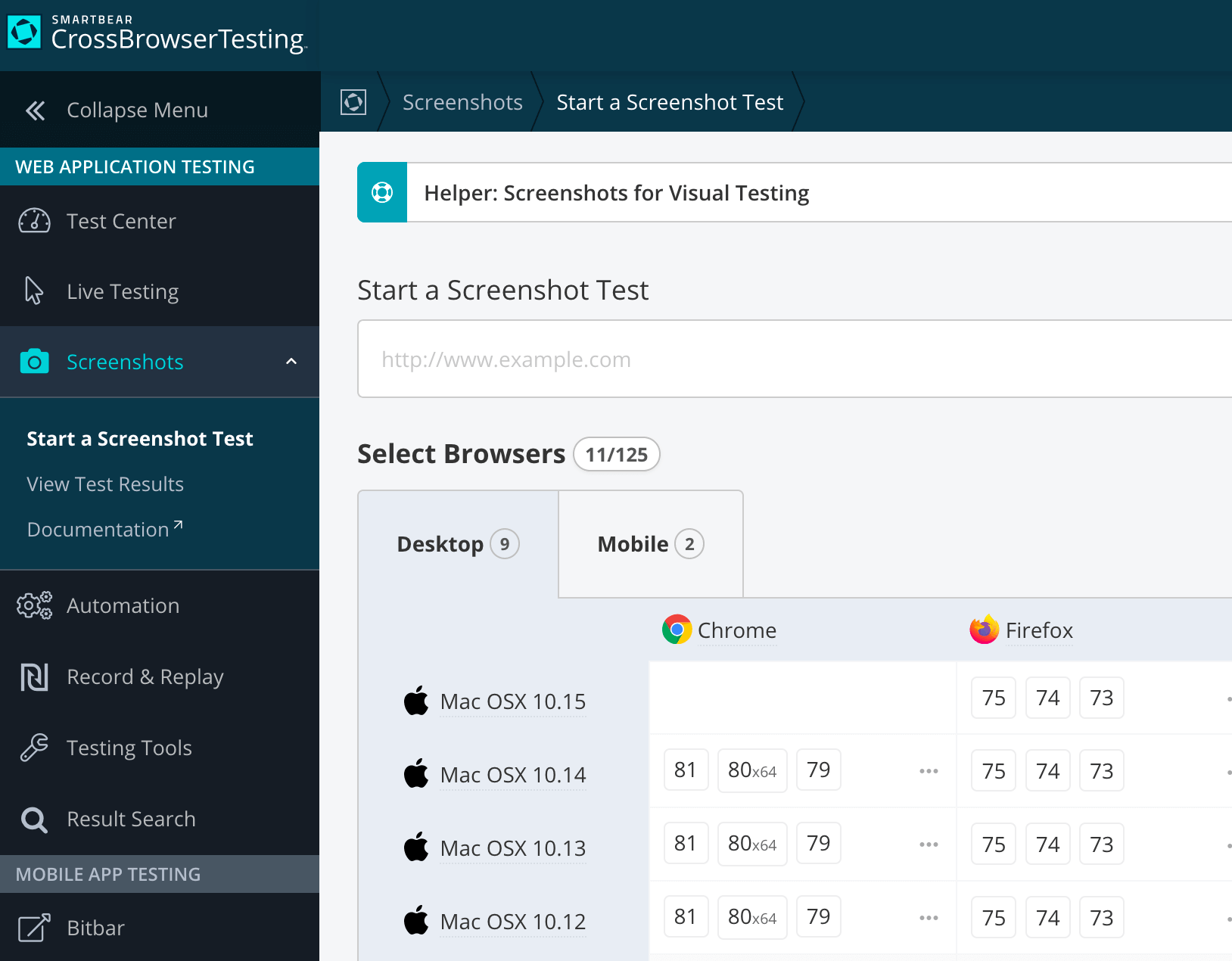Click the Record & Replay icon
The width and height of the screenshot is (1232, 961).
tap(34, 676)
